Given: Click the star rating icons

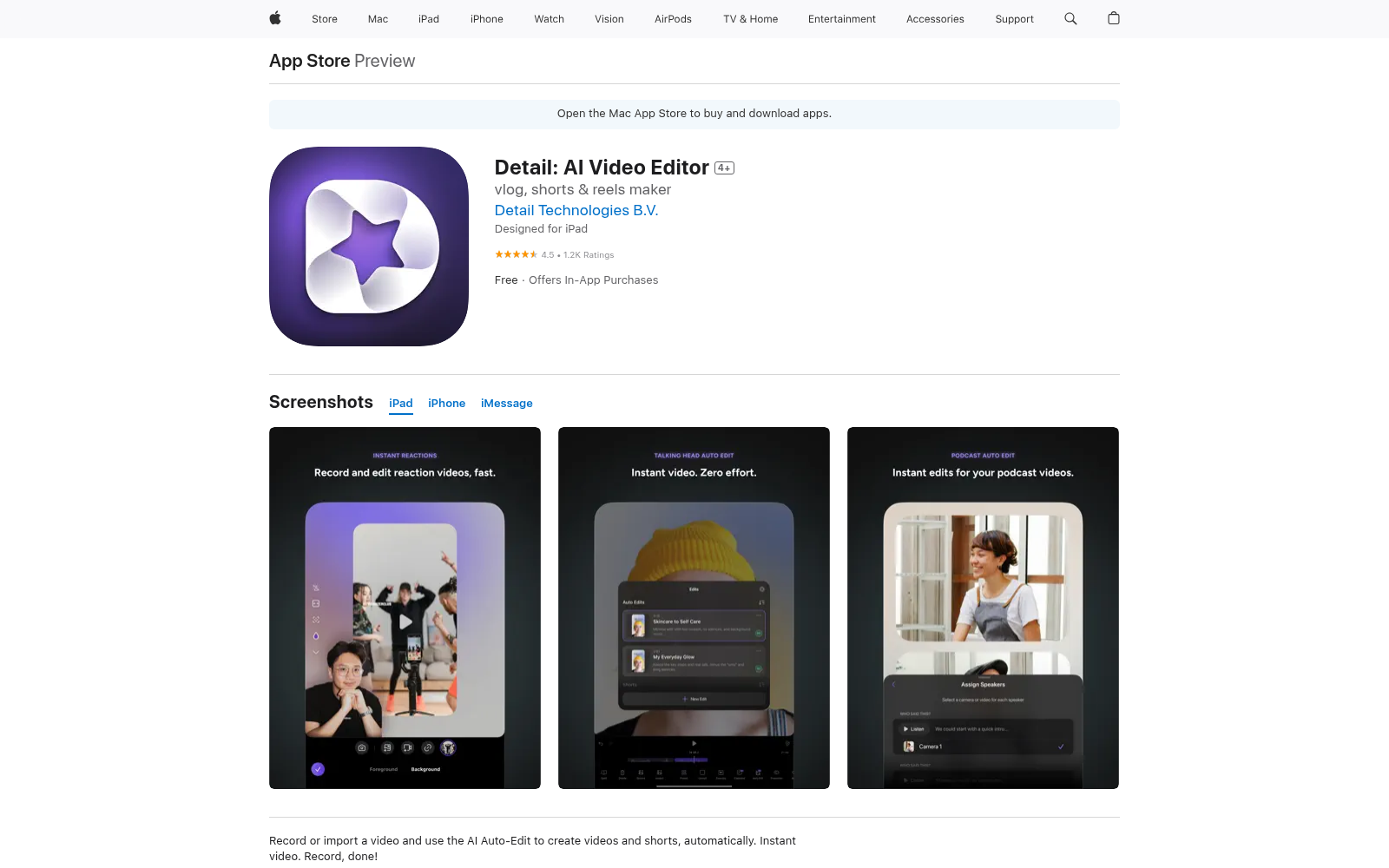Looking at the screenshot, I should point(516,254).
